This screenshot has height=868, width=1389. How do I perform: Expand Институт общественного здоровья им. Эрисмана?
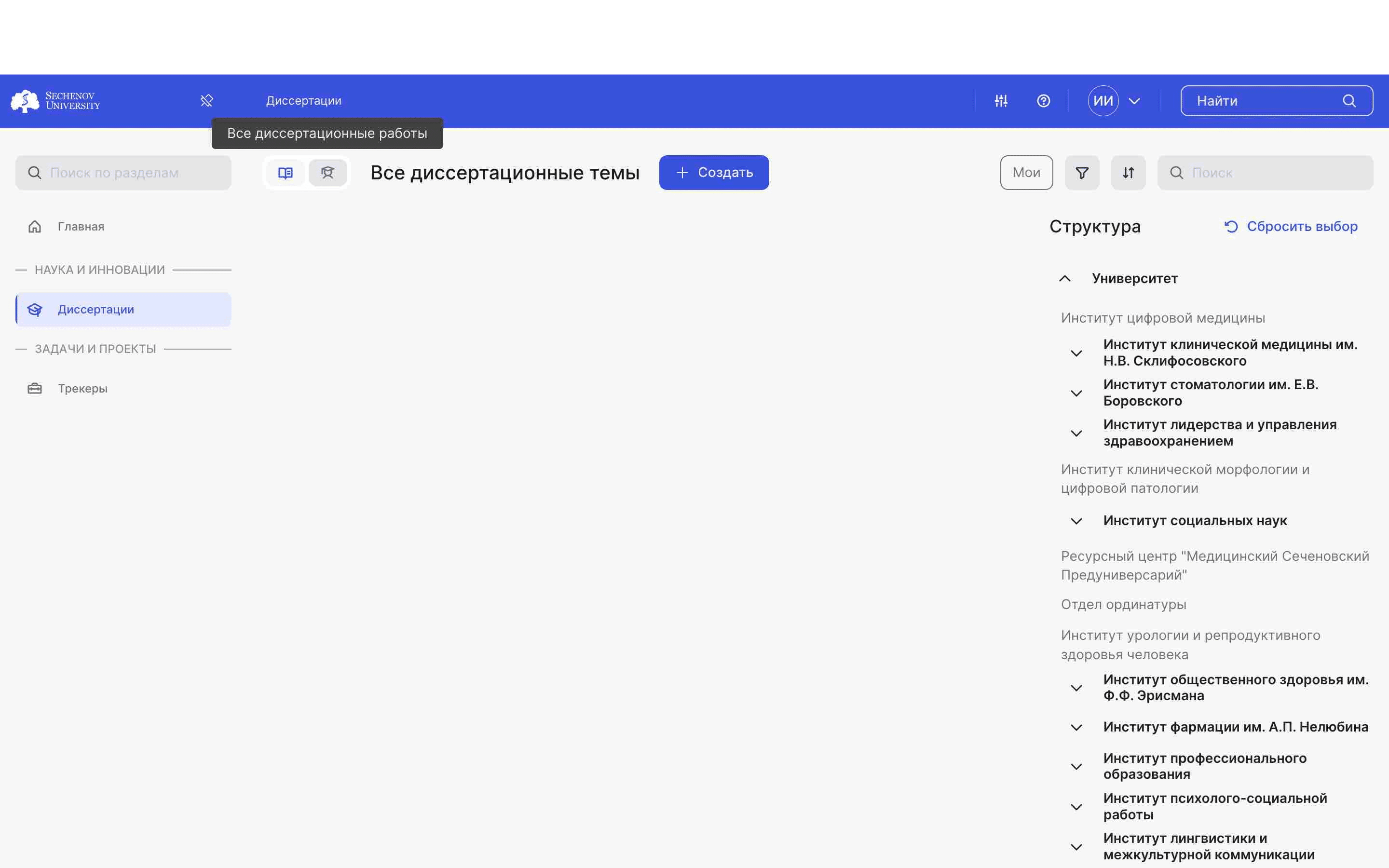pyautogui.click(x=1076, y=688)
